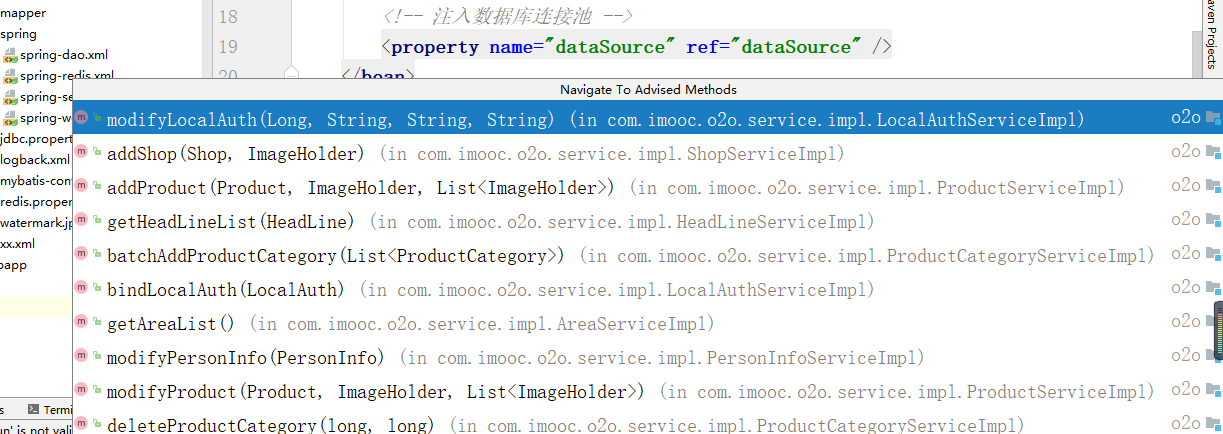The width and height of the screenshot is (1223, 434).
Task: Navigate to getAreaList() method
Action: [x=647, y=323]
